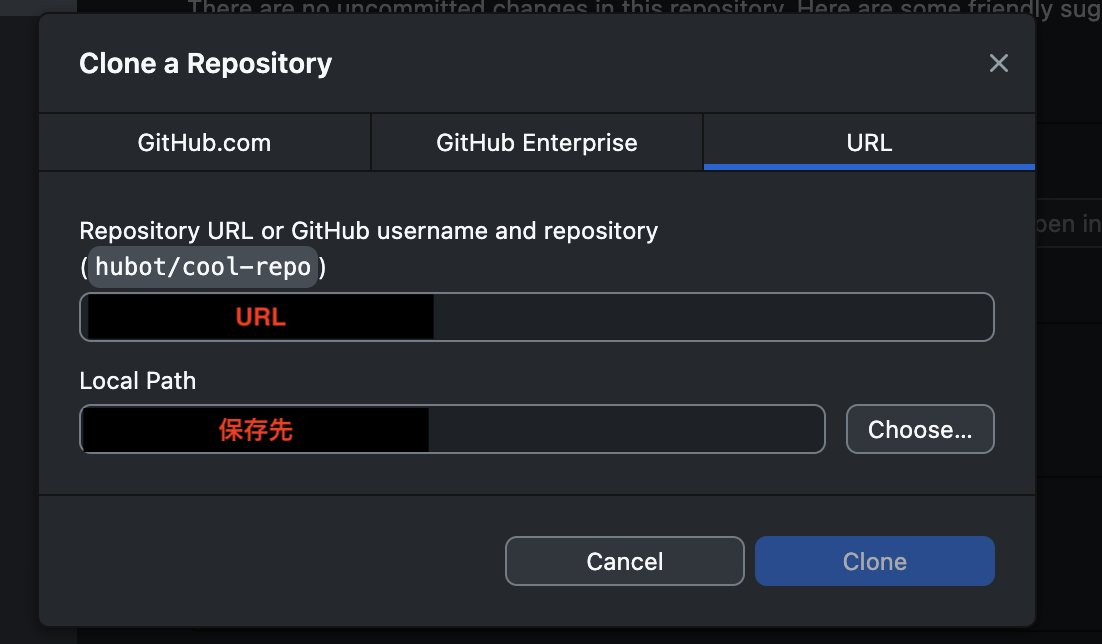
Task: Cancel the clone dialog
Action: click(624, 561)
